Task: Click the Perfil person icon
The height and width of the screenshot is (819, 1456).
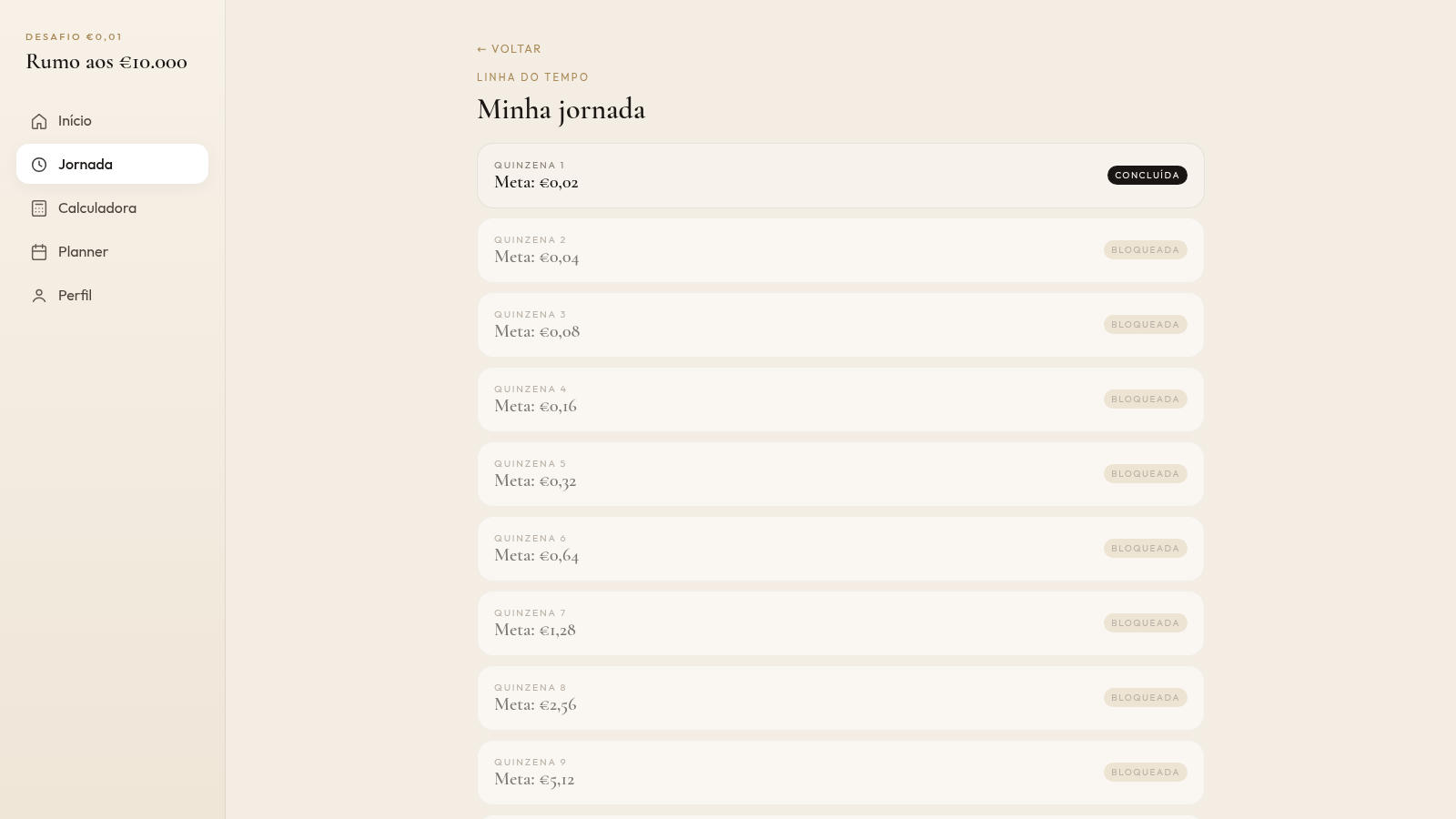Action: point(39,296)
